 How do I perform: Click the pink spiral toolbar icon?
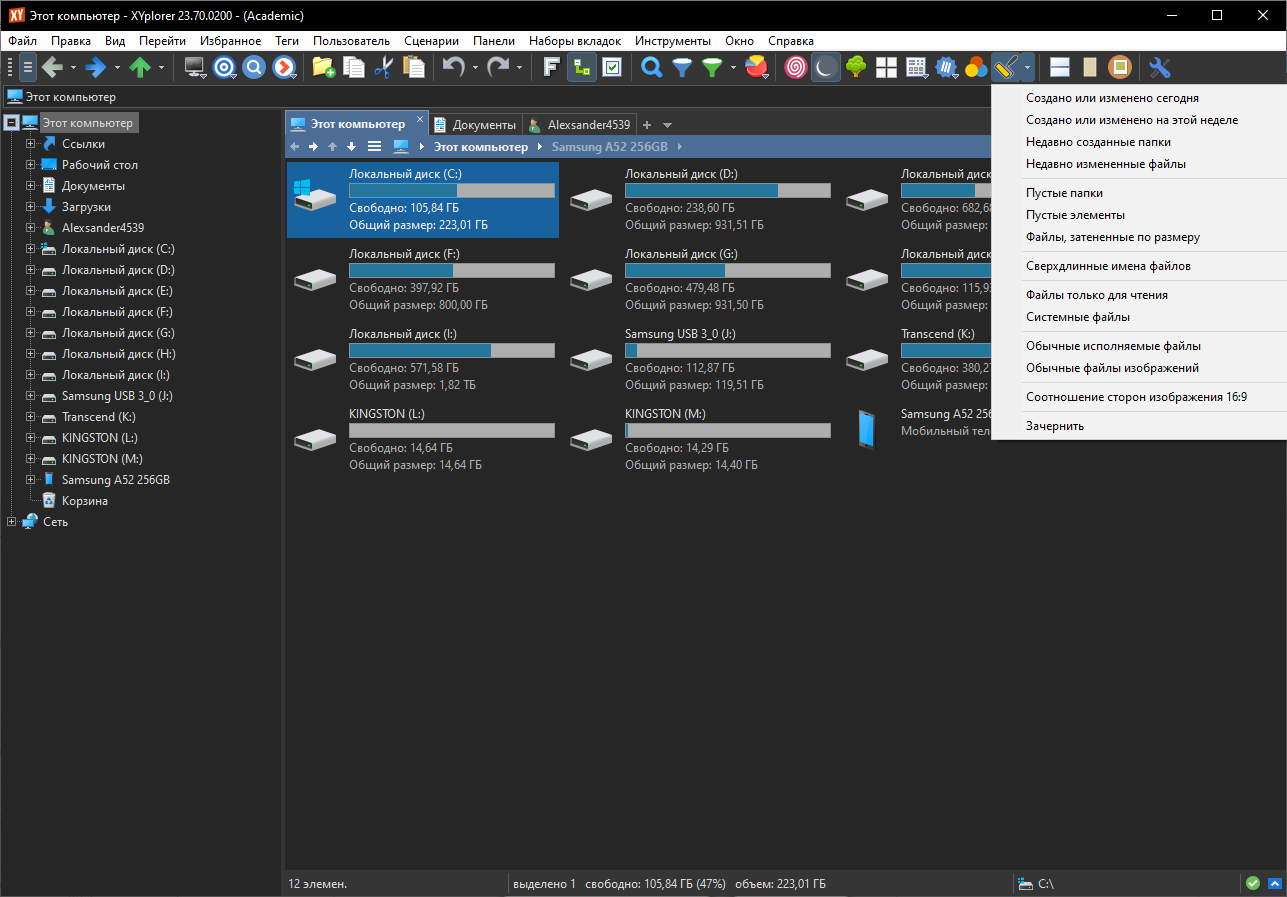coord(796,68)
